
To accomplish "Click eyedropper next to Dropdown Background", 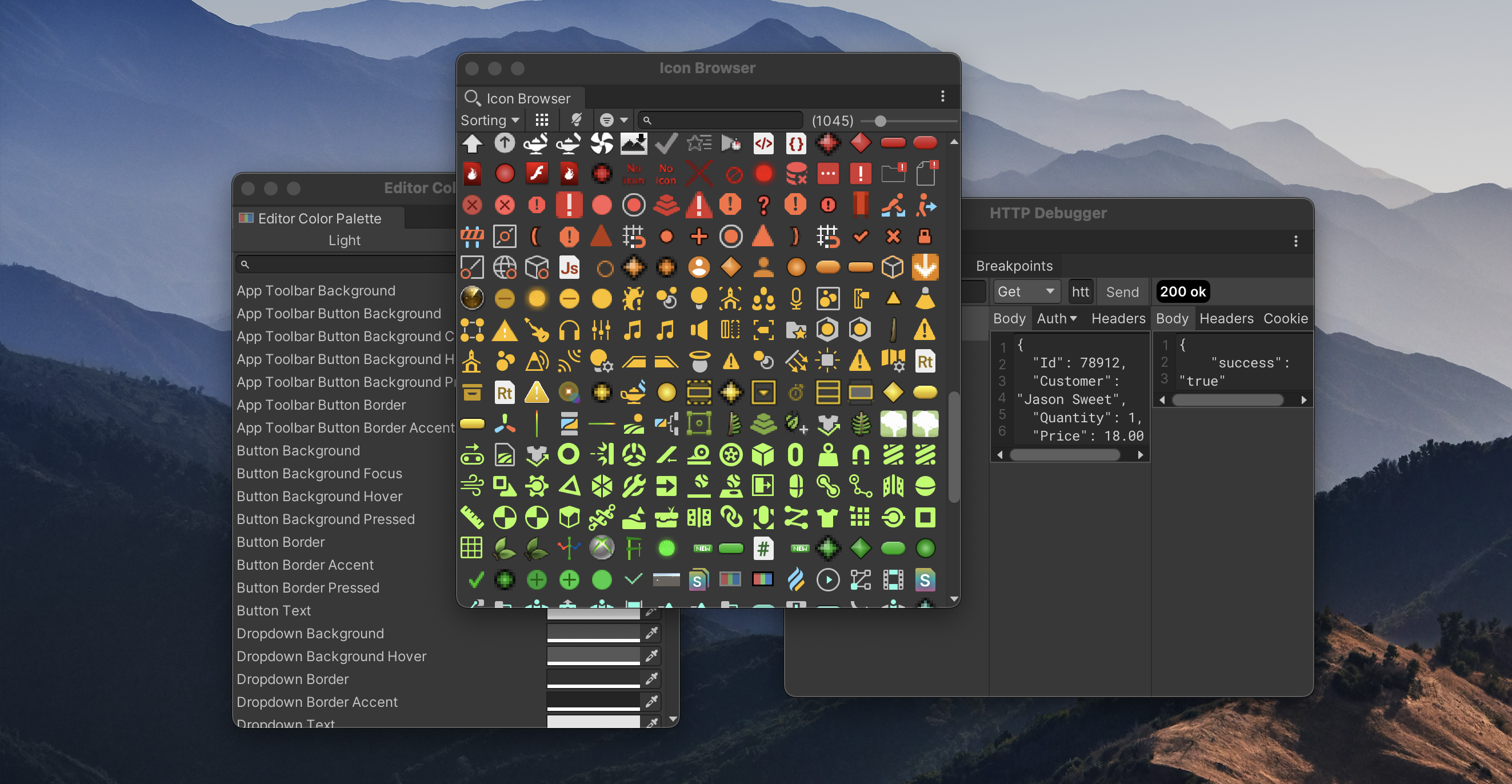I will [651, 633].
